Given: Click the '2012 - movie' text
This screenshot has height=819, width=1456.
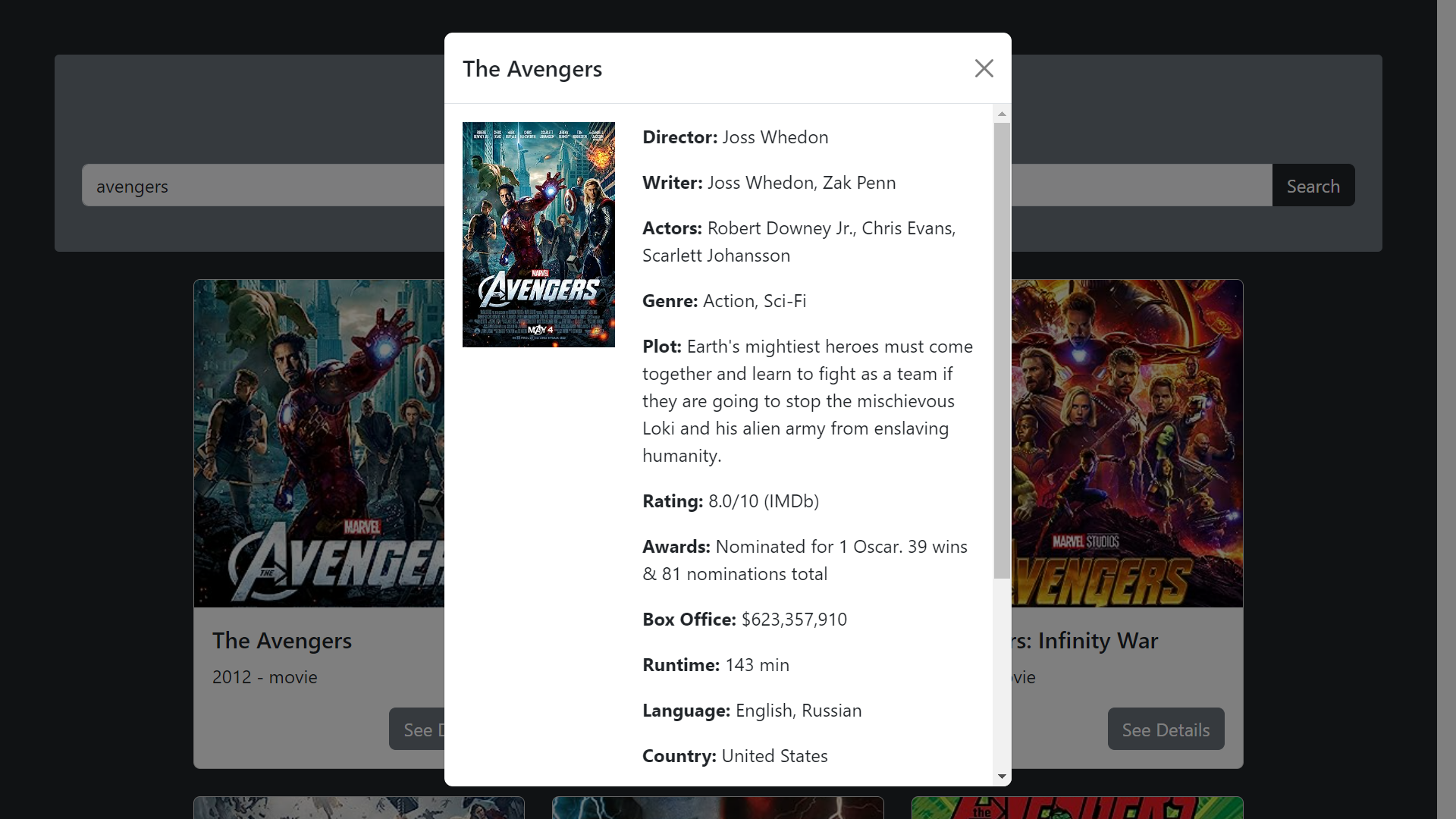Looking at the screenshot, I should click(x=265, y=677).
